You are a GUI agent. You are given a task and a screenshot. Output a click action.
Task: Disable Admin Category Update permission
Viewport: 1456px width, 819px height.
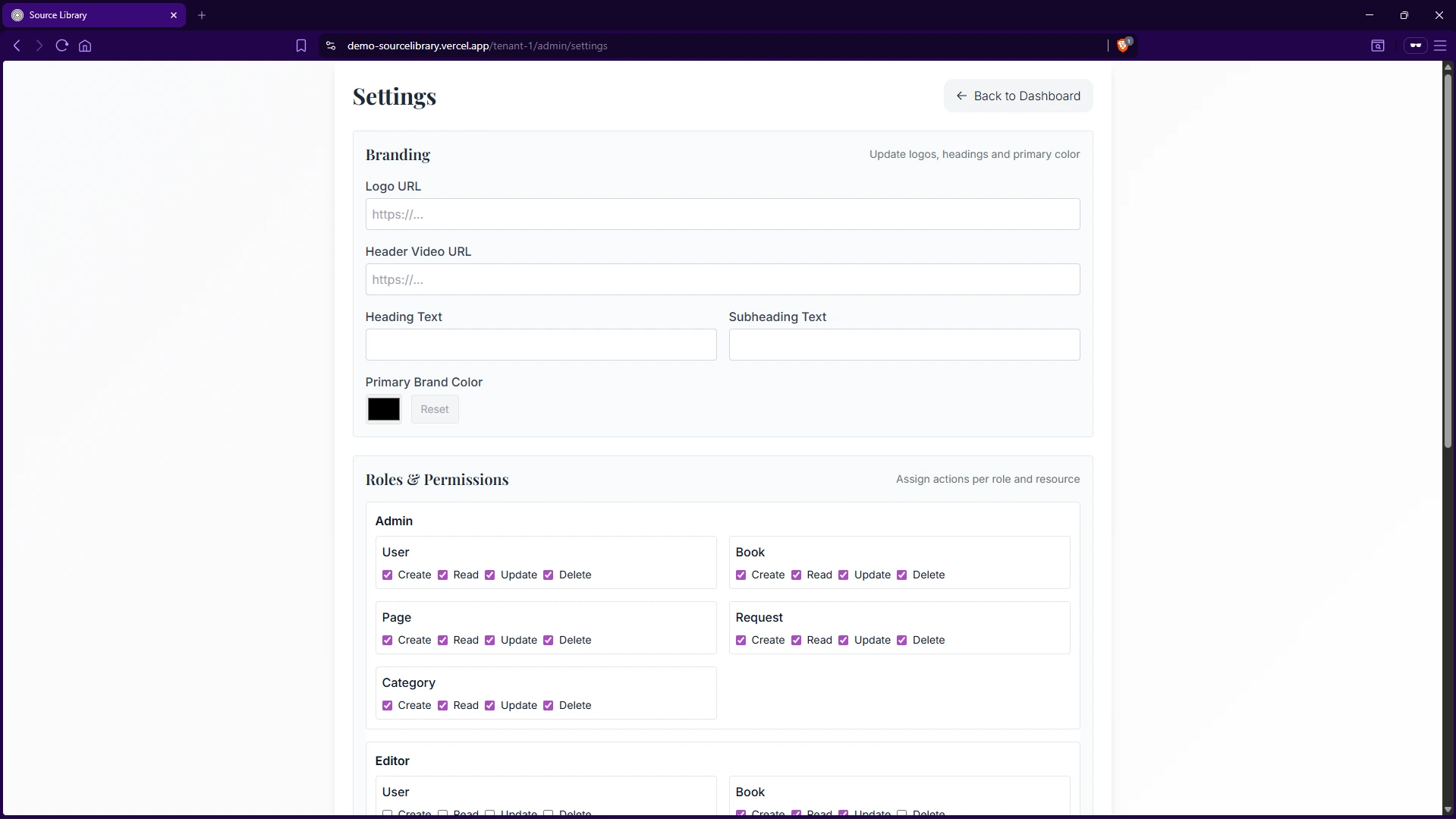click(x=490, y=706)
